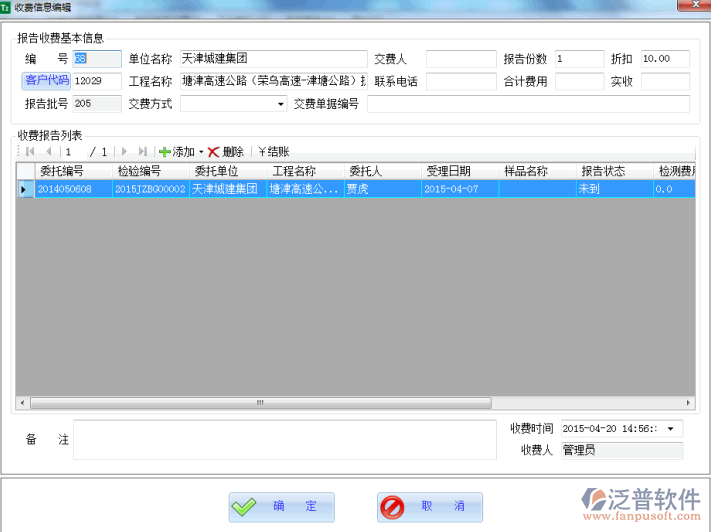The width and height of the screenshot is (711, 532).
Task: Select cell 2015JZBG00002 in the table
Action: click(x=151, y=189)
